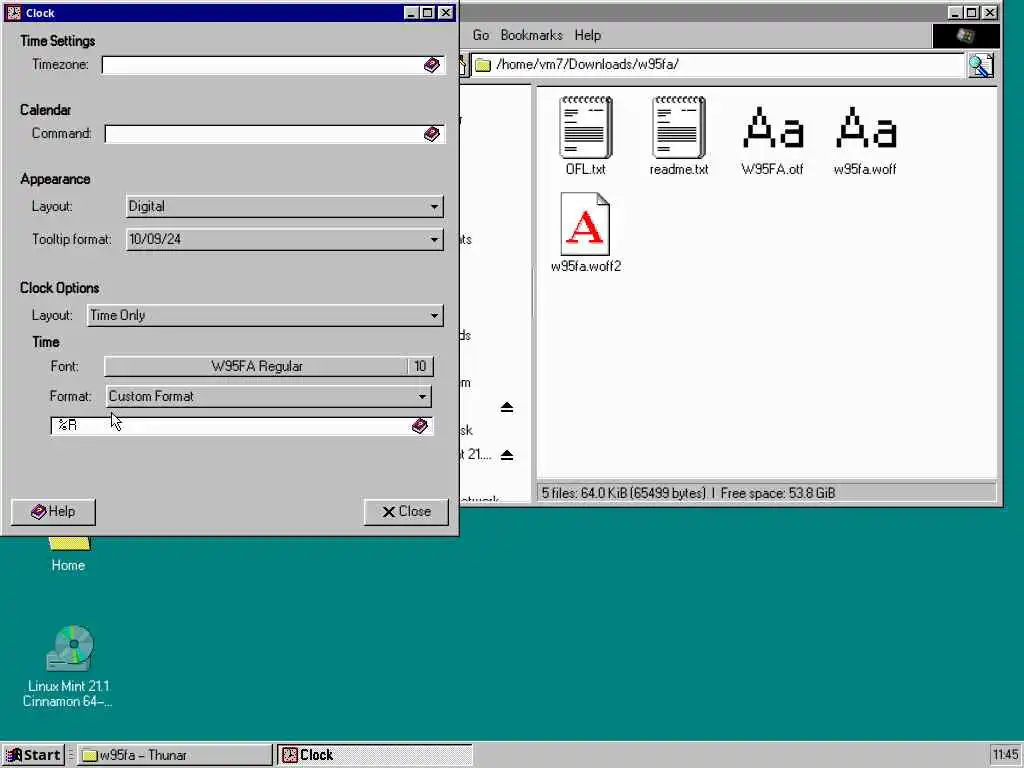Open the Timezone help book icon
Viewport: 1024px width, 768px height.
(432, 65)
